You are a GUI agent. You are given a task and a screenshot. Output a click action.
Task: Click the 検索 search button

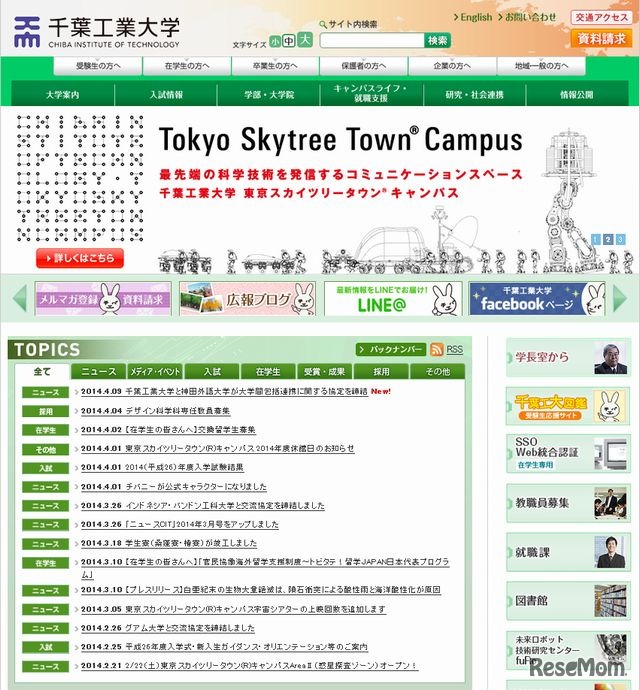coord(438,40)
